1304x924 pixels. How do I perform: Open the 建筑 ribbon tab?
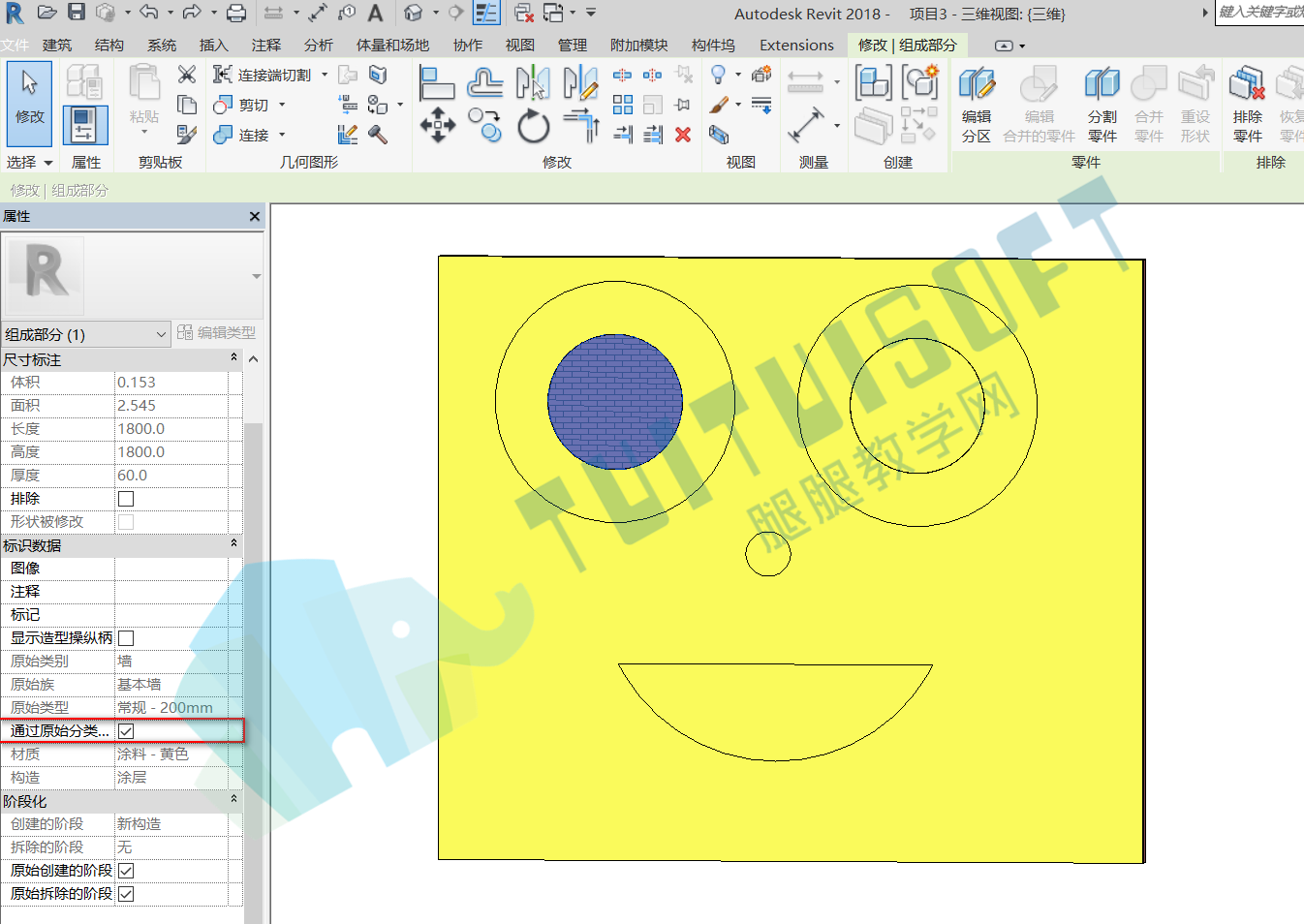click(57, 45)
